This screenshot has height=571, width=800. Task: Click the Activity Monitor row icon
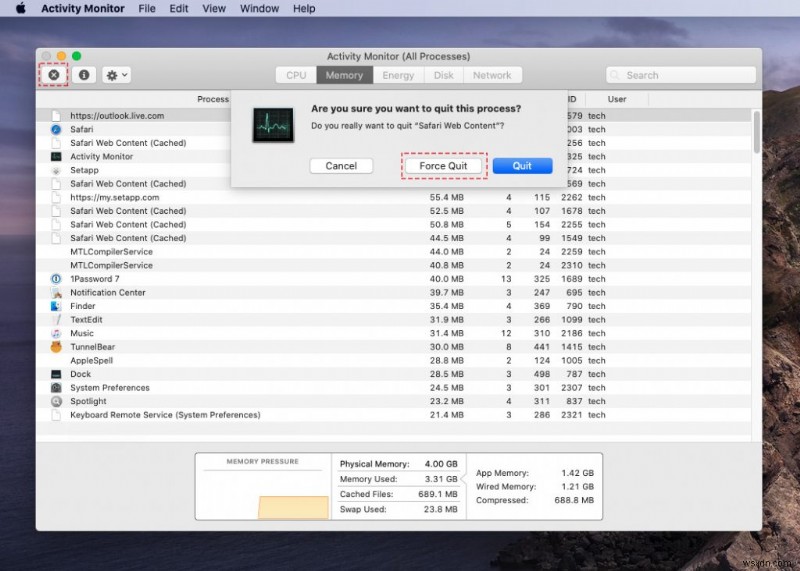(x=56, y=157)
